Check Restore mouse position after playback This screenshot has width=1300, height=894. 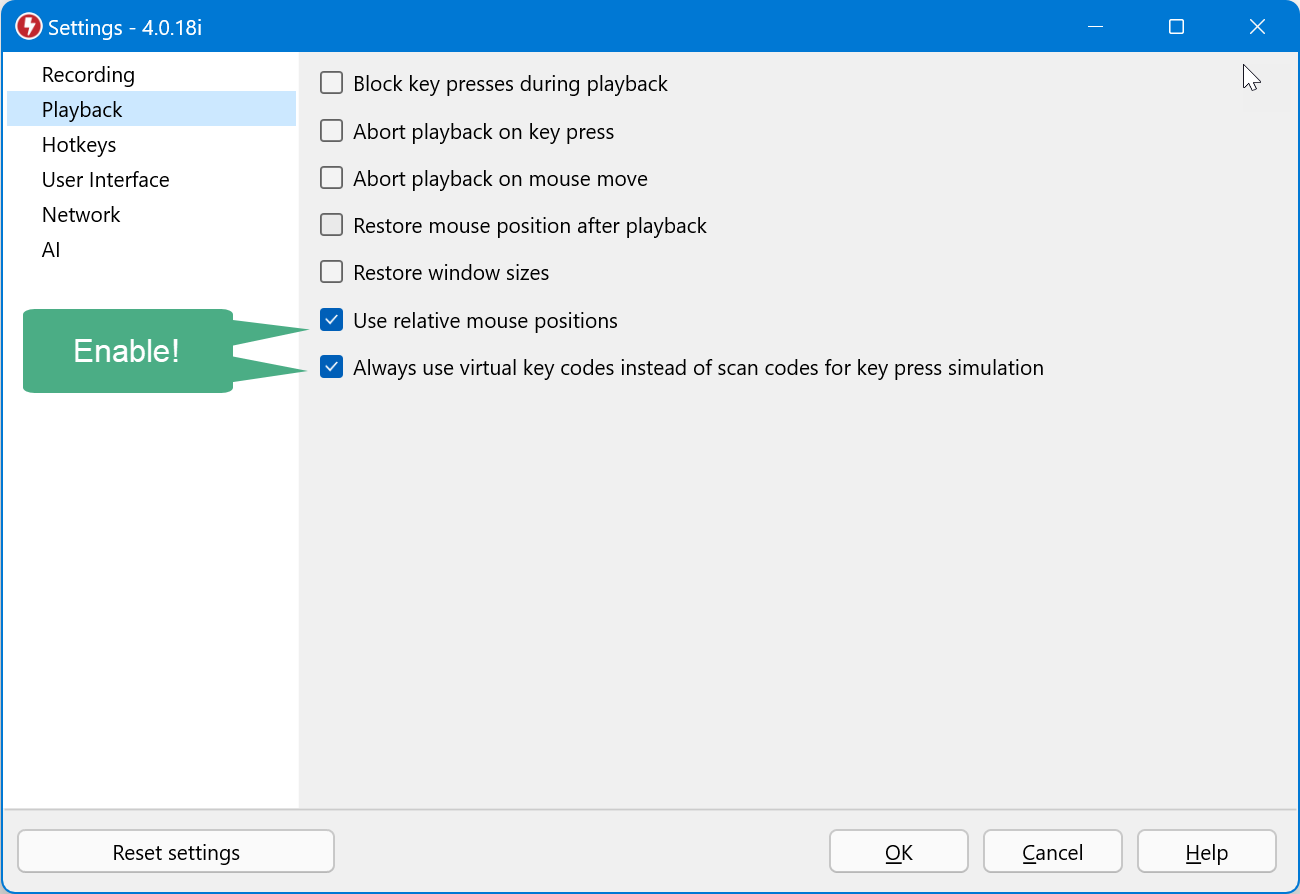[331, 225]
